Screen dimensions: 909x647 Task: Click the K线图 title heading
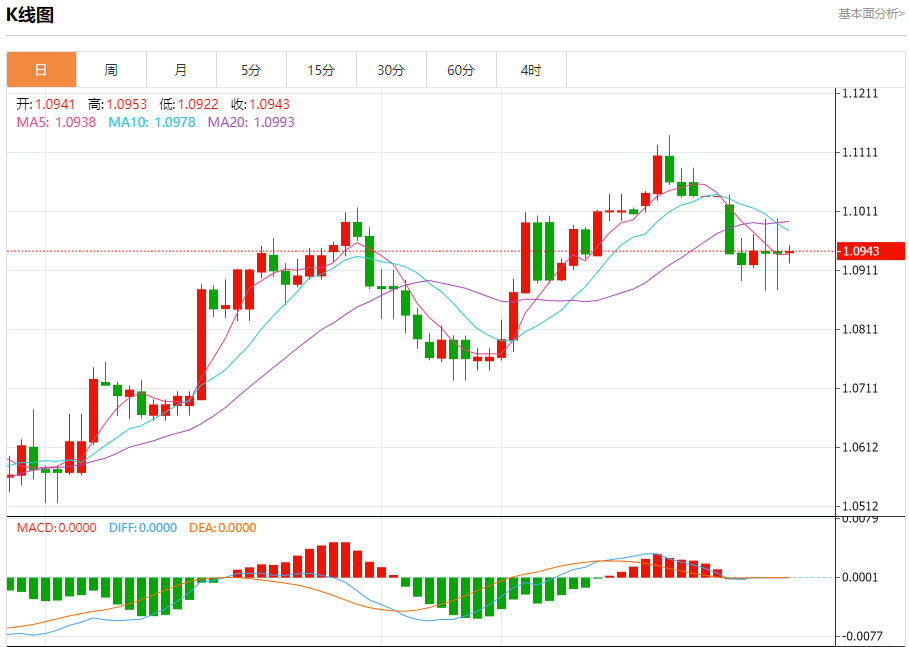click(30, 15)
